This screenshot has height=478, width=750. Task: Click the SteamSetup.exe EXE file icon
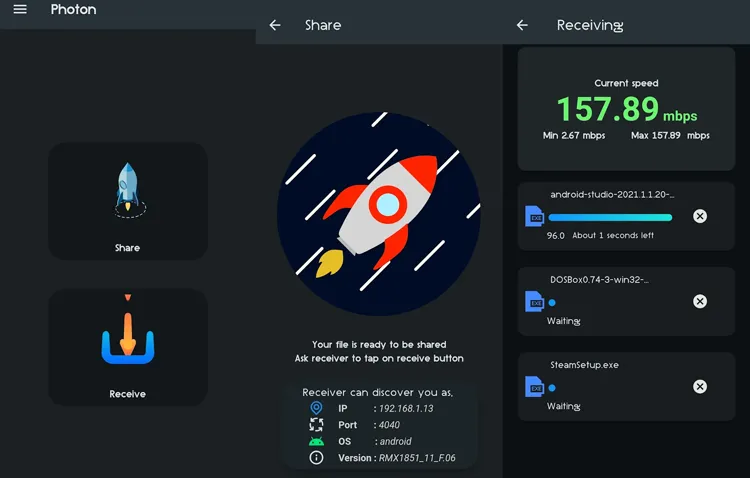tap(534, 387)
